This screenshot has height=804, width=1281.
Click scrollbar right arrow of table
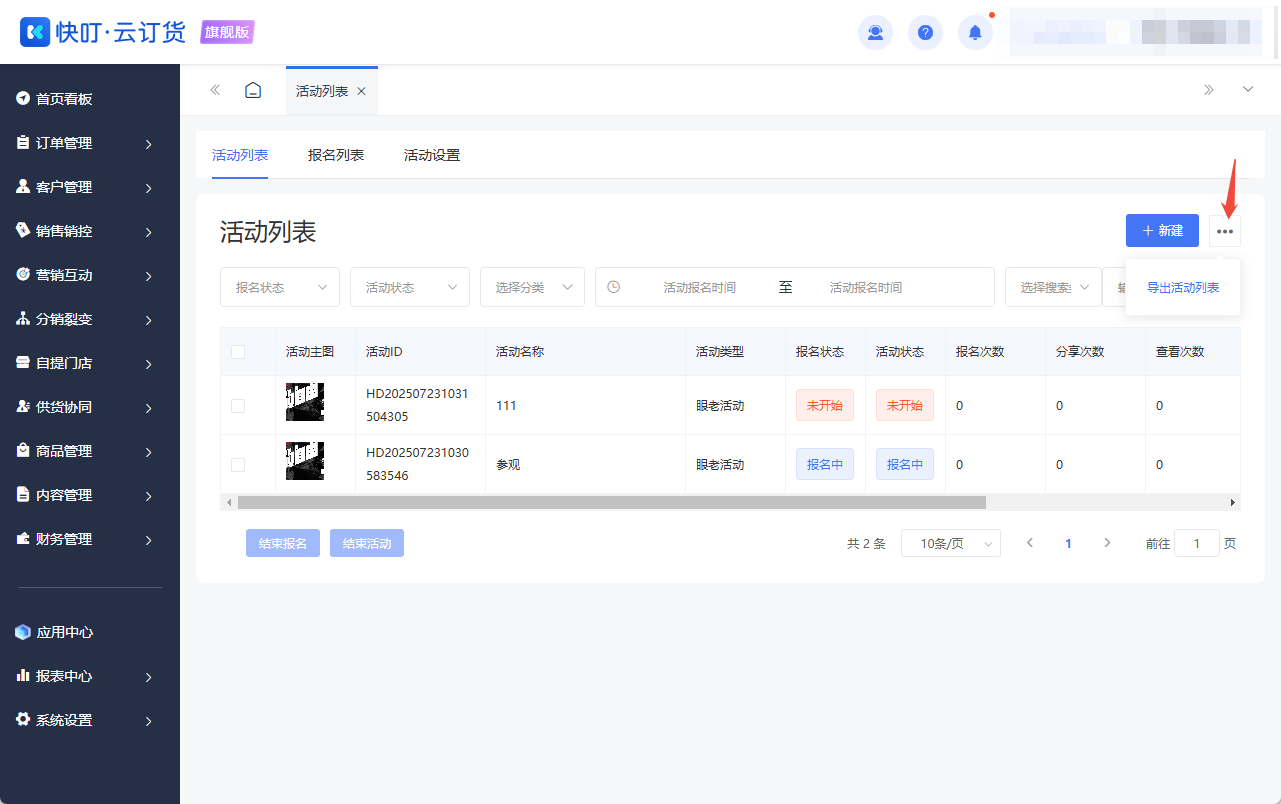pos(1233,502)
